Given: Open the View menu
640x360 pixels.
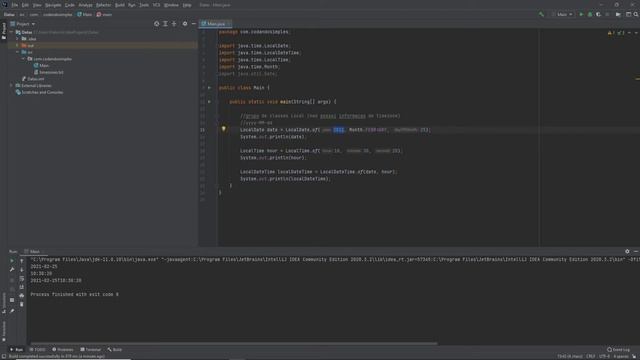Looking at the screenshot, I should (x=37, y=5).
